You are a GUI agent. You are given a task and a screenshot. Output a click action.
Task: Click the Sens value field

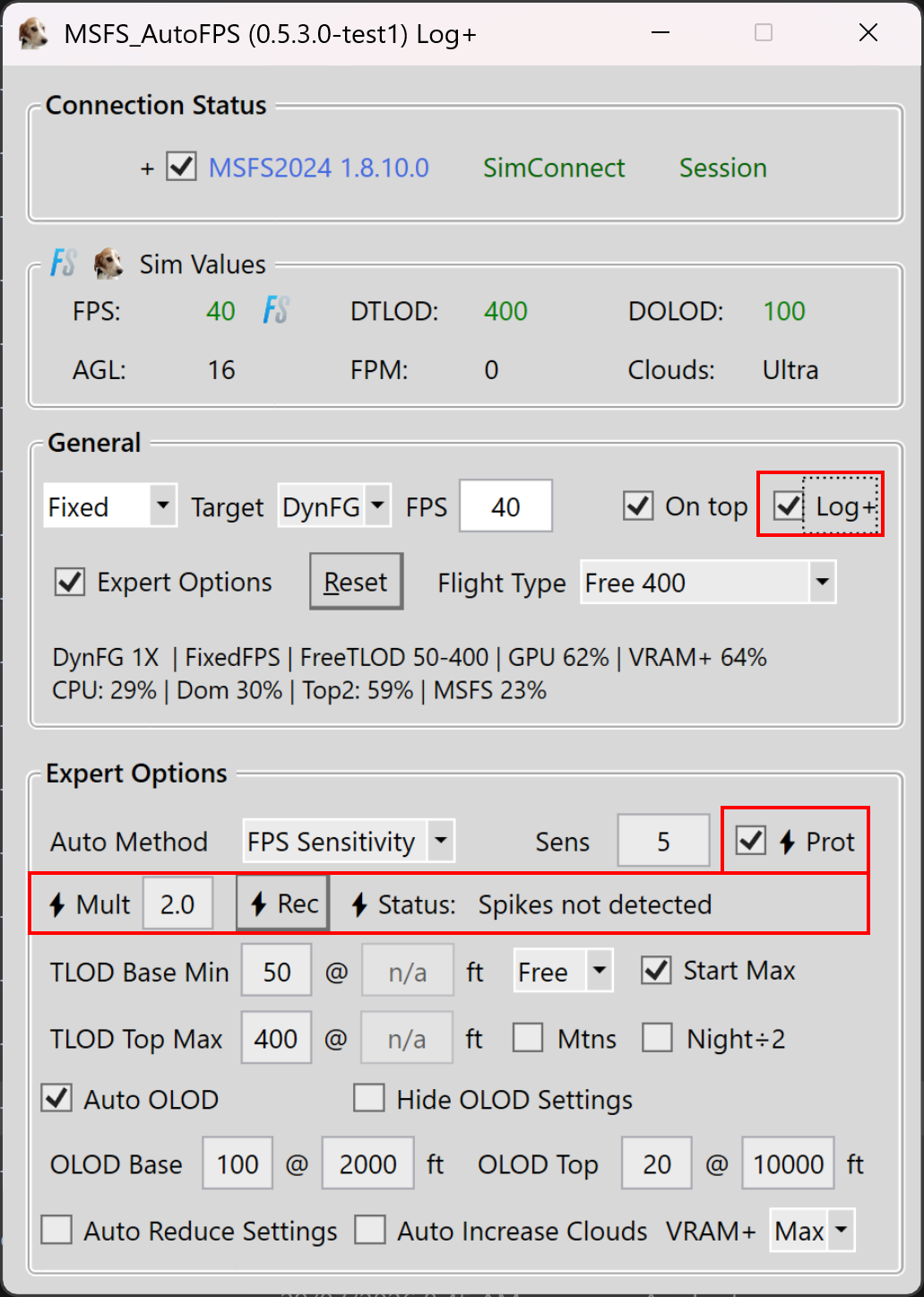coord(663,842)
